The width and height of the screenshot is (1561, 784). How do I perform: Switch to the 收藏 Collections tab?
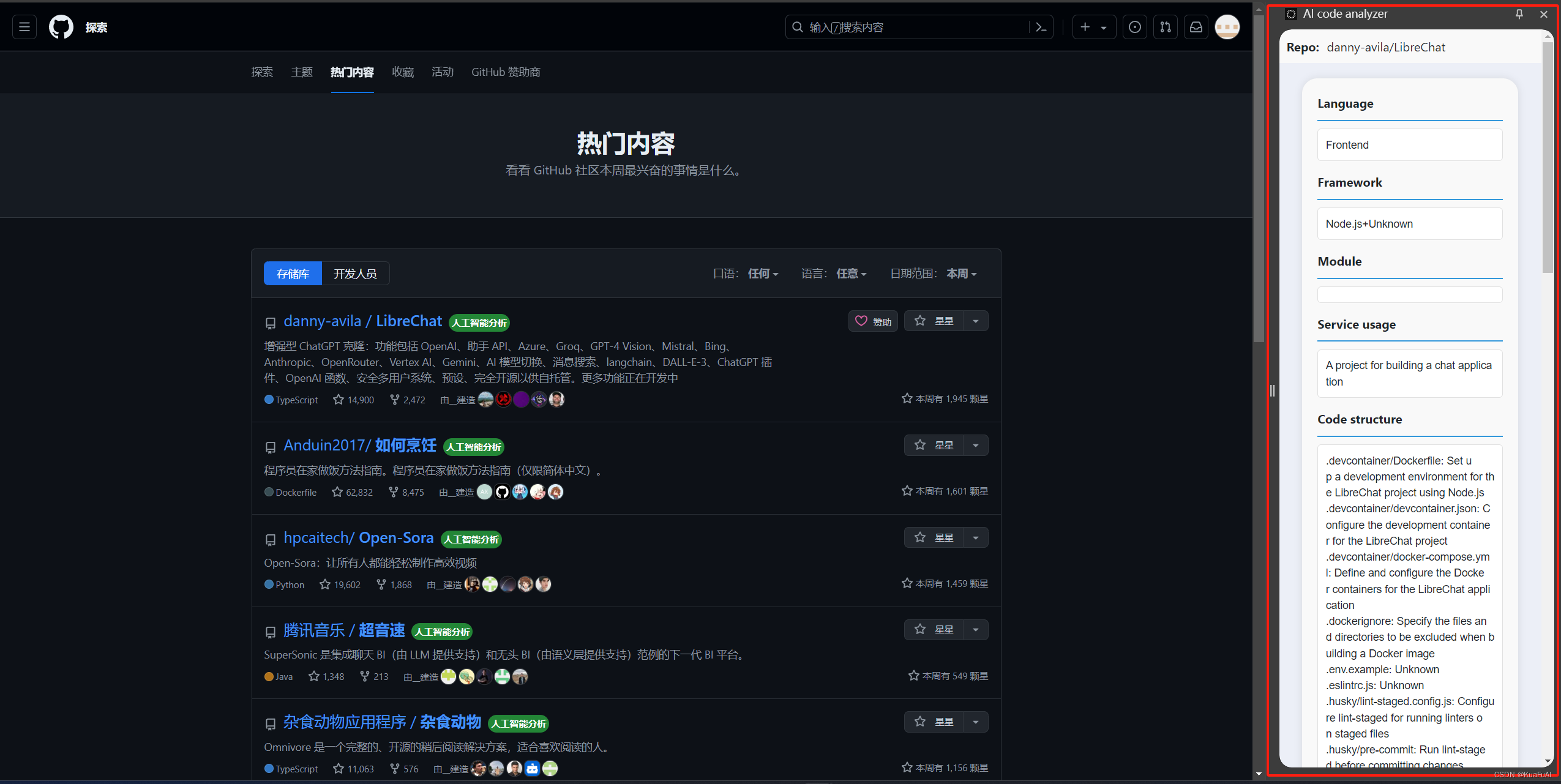coord(403,72)
